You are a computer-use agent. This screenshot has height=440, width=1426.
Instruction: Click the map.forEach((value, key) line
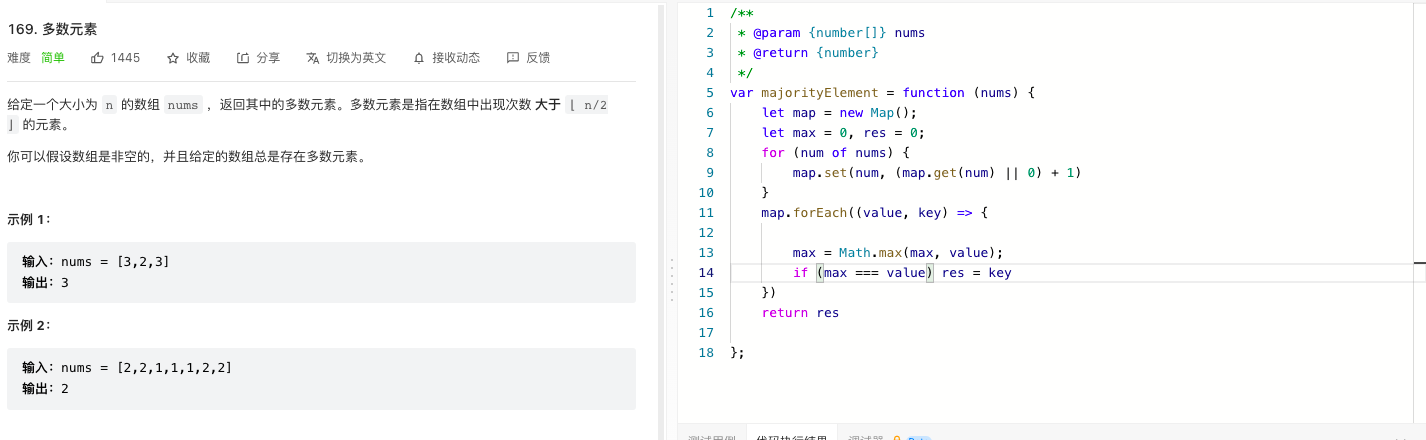click(x=874, y=212)
